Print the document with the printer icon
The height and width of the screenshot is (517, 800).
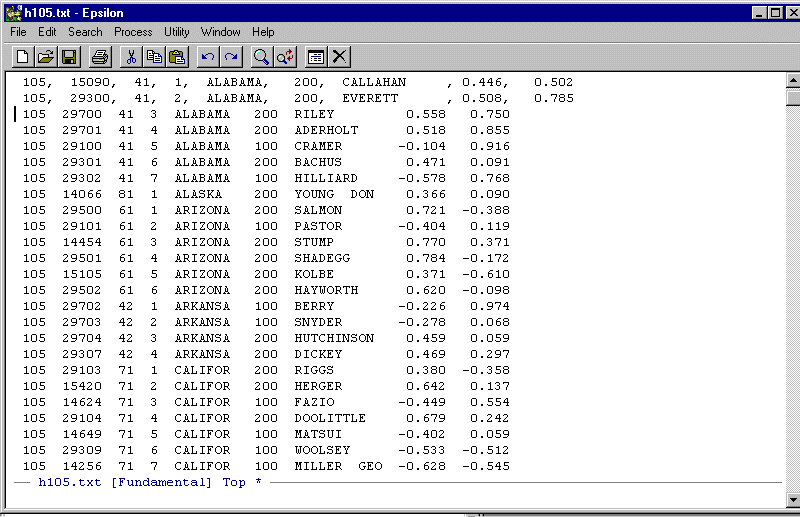click(x=100, y=57)
